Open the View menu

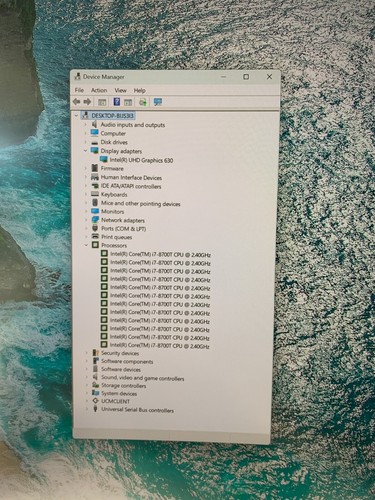coord(120,90)
